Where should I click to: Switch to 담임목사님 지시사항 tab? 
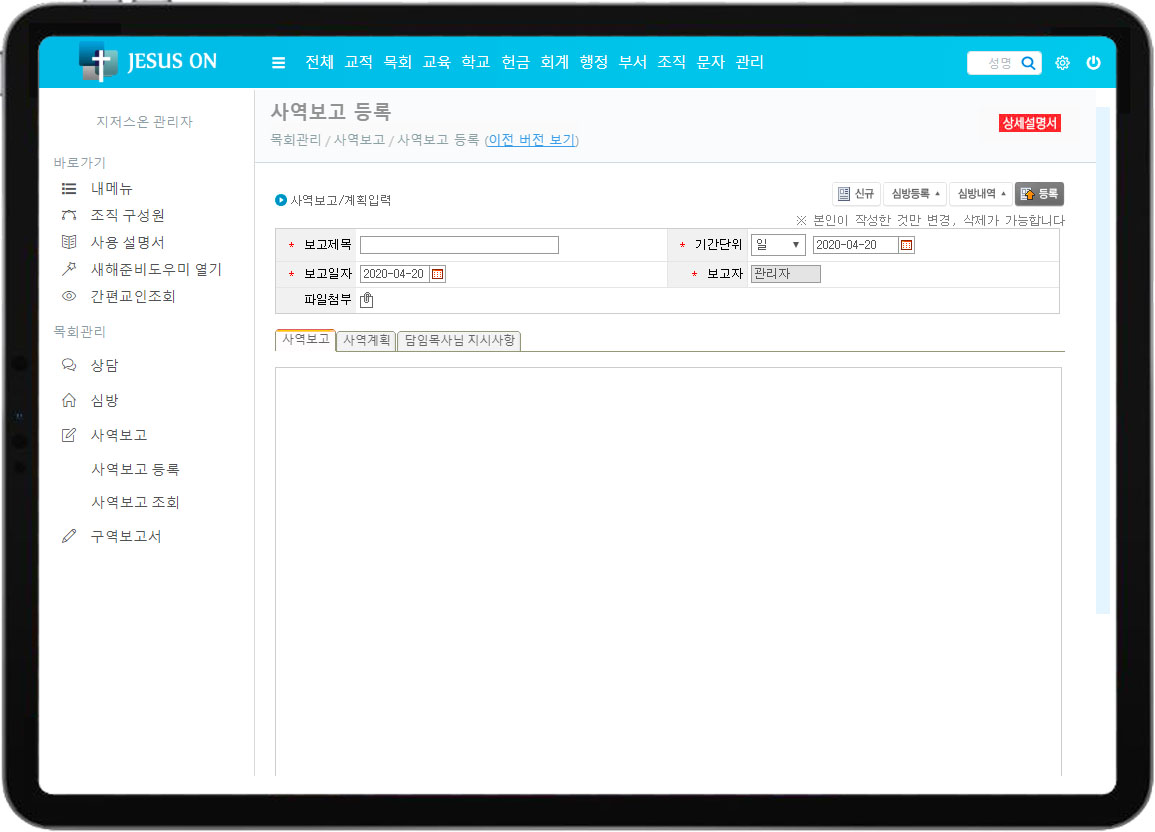point(459,341)
